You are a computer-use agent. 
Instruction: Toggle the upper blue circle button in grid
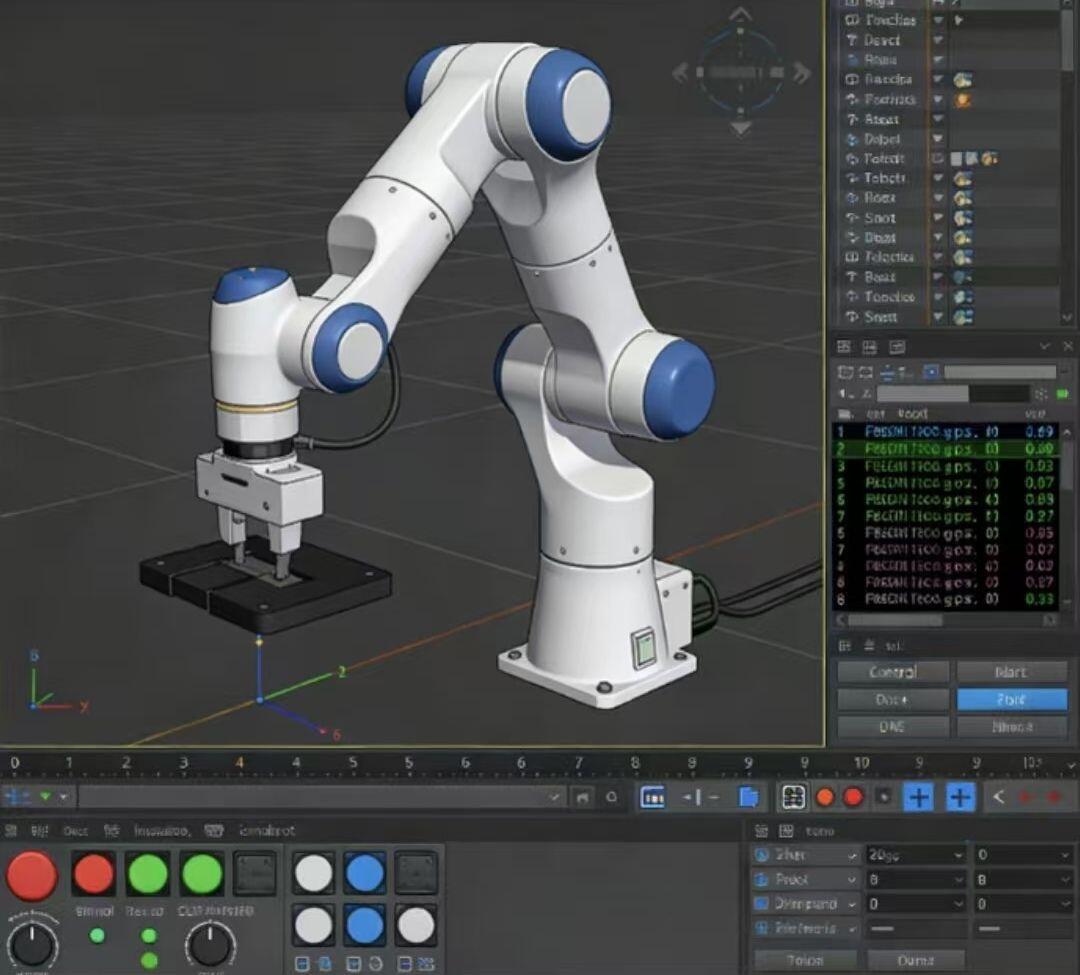(x=364, y=872)
